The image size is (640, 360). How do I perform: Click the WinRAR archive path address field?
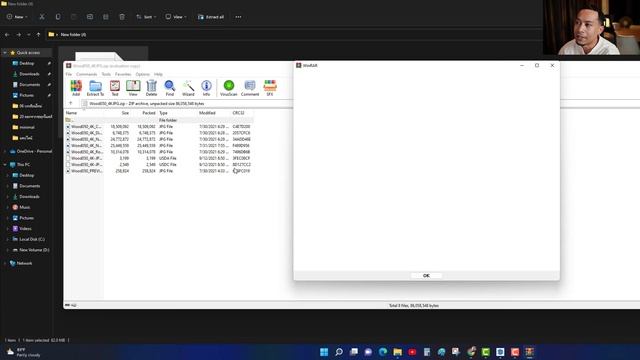(187, 104)
